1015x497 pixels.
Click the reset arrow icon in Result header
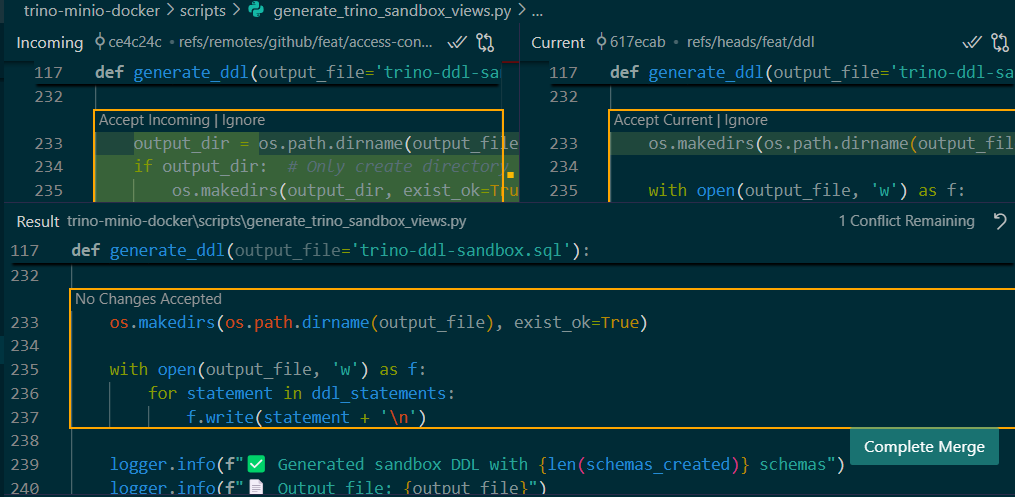click(x=999, y=221)
